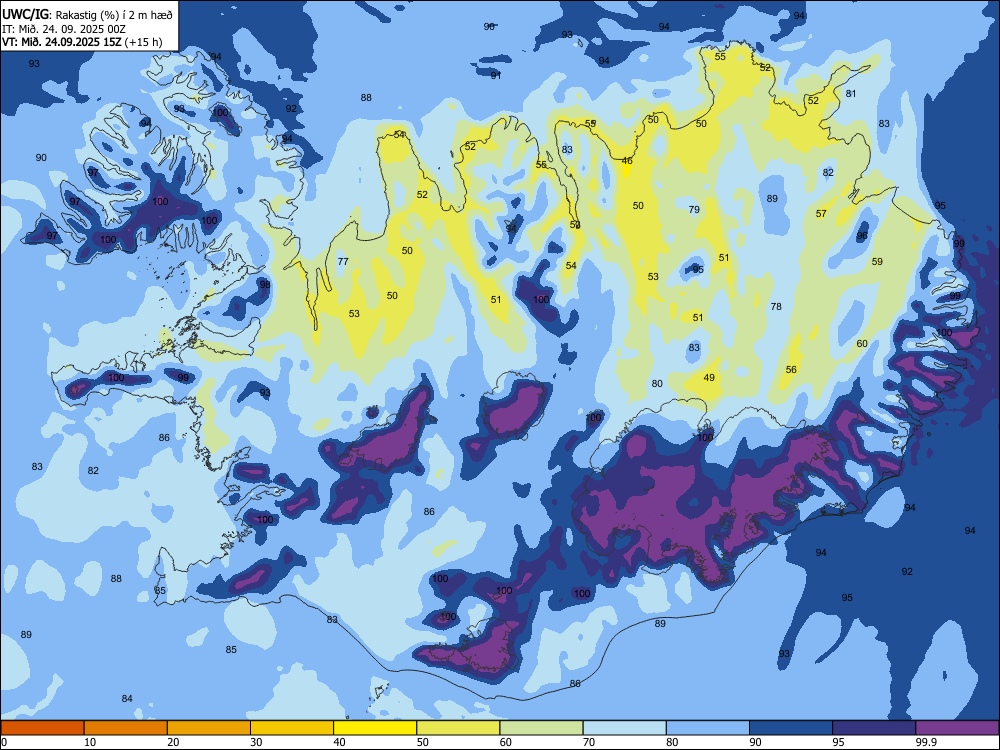This screenshot has width=1000, height=750.
Task: Click the humidity value "49" on the map
Action: click(709, 378)
